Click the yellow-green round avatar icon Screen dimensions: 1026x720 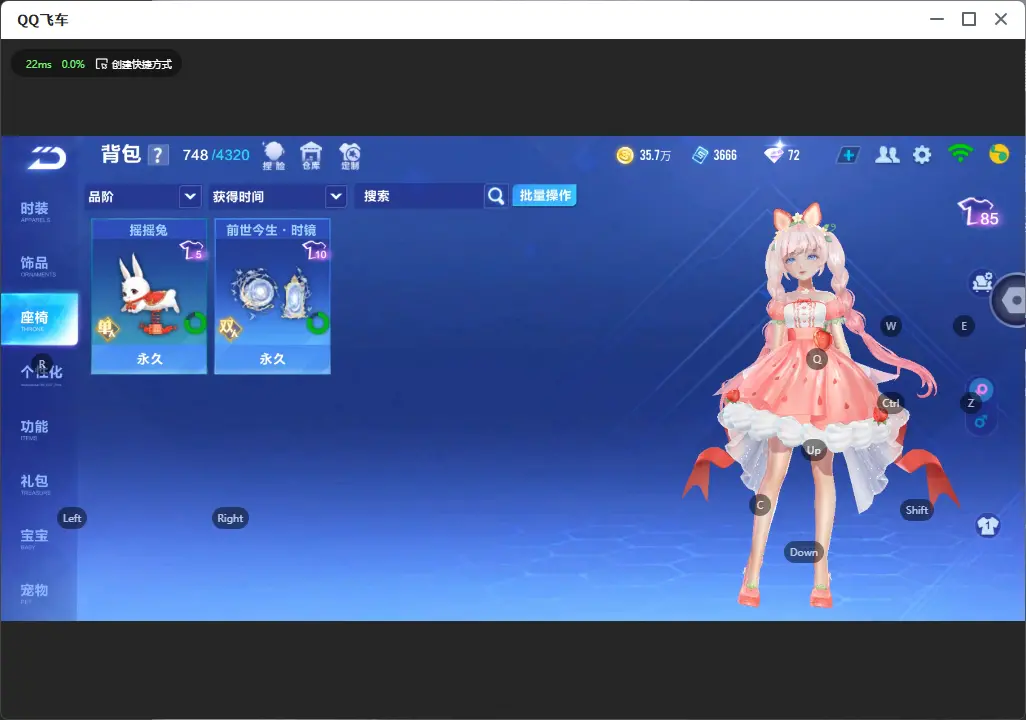(x=999, y=154)
